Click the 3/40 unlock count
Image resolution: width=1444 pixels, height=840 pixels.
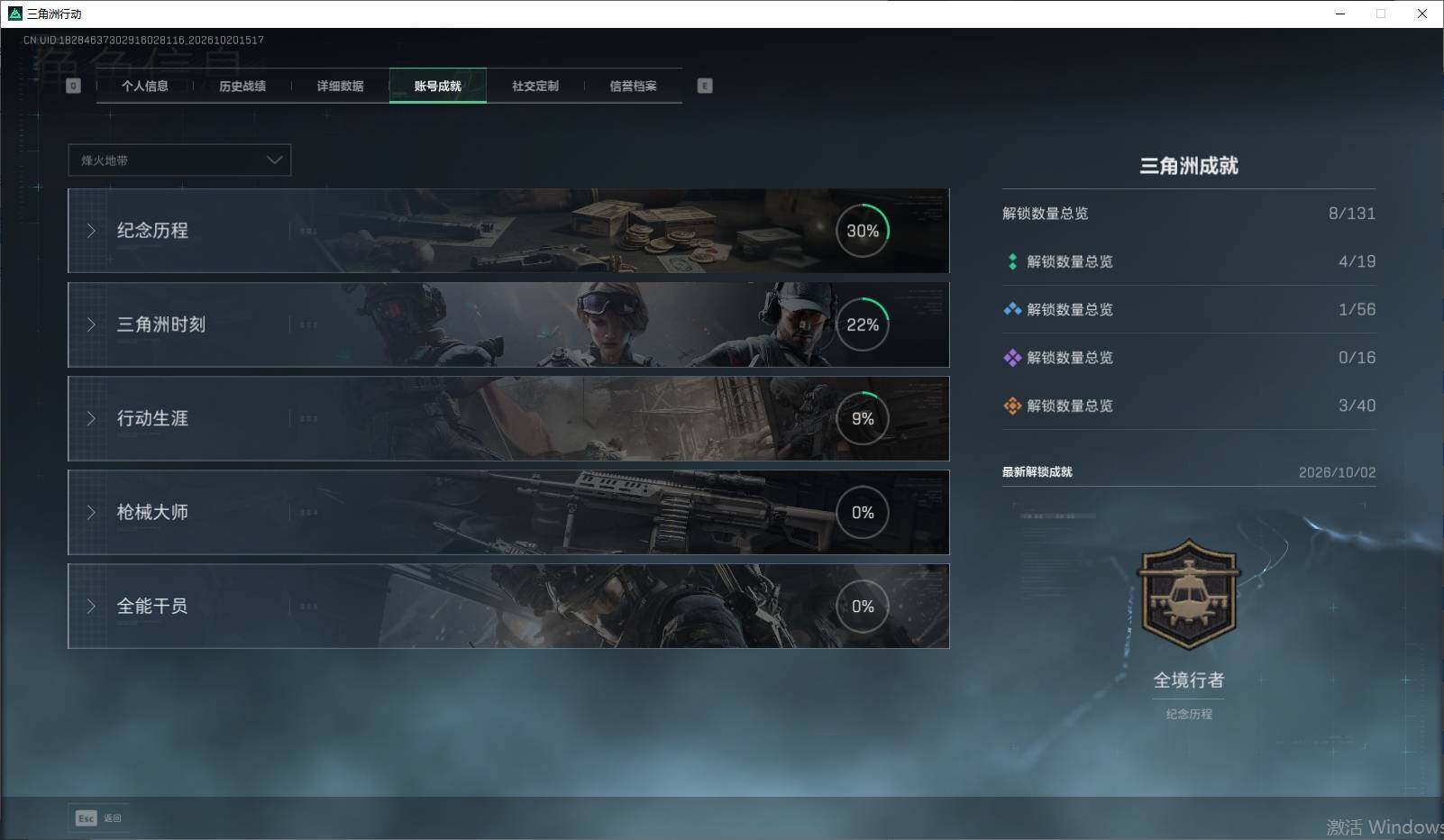[1357, 406]
